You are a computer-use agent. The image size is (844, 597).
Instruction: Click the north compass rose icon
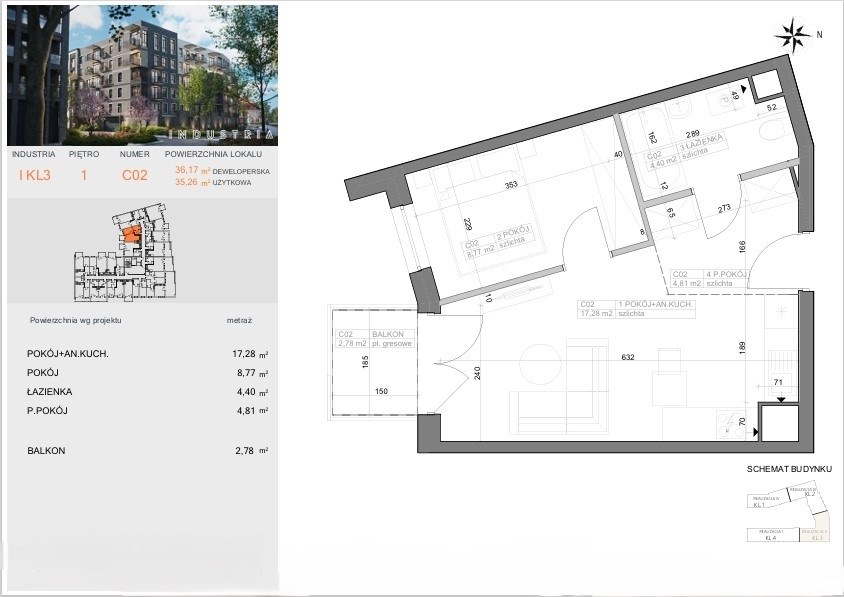click(x=794, y=34)
